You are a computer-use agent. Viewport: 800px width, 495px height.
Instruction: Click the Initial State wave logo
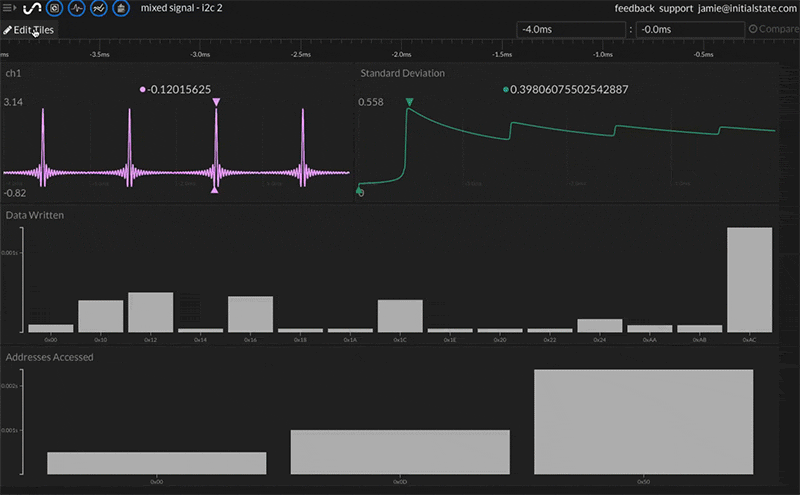pos(30,9)
